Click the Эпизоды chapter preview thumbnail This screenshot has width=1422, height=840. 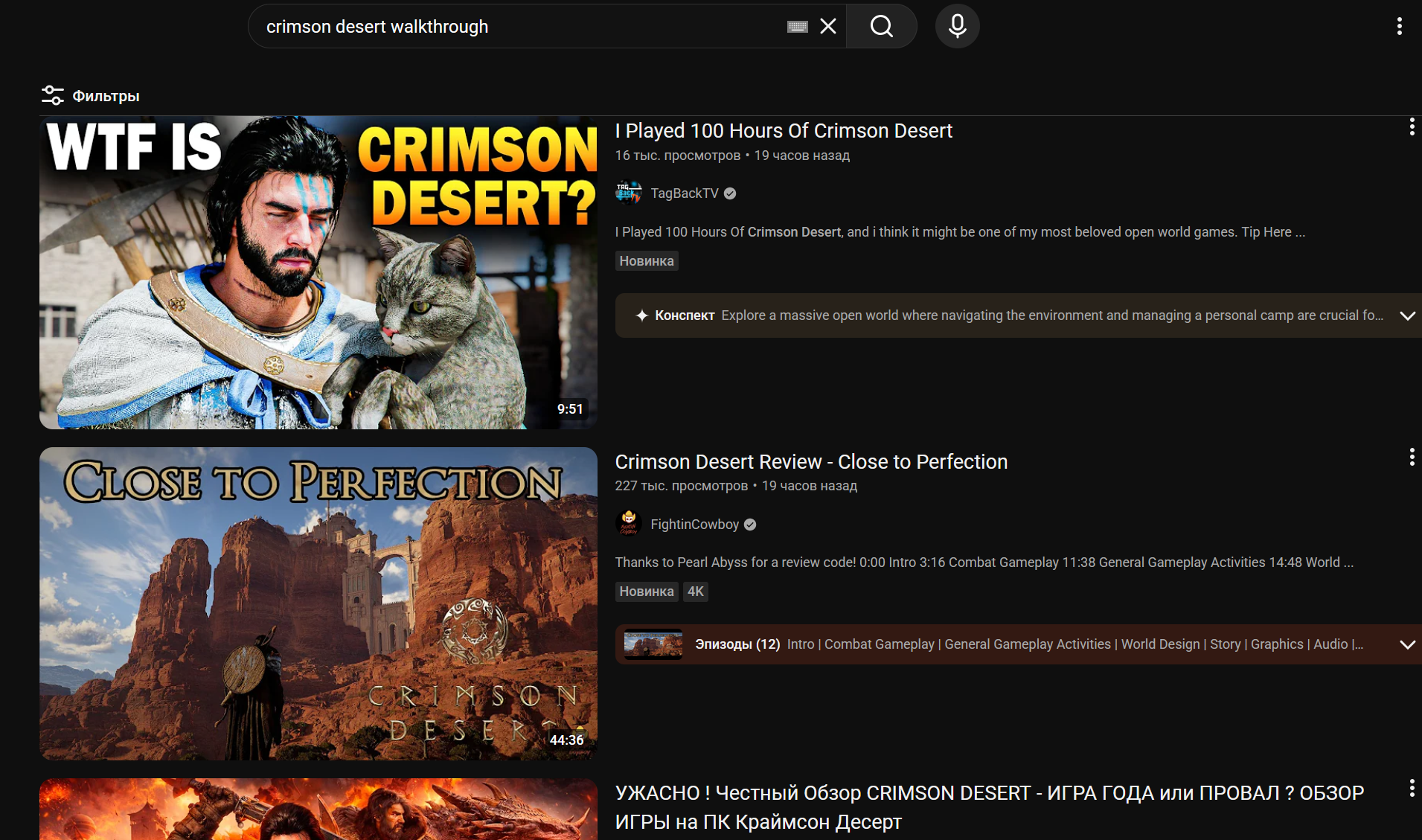coord(653,644)
